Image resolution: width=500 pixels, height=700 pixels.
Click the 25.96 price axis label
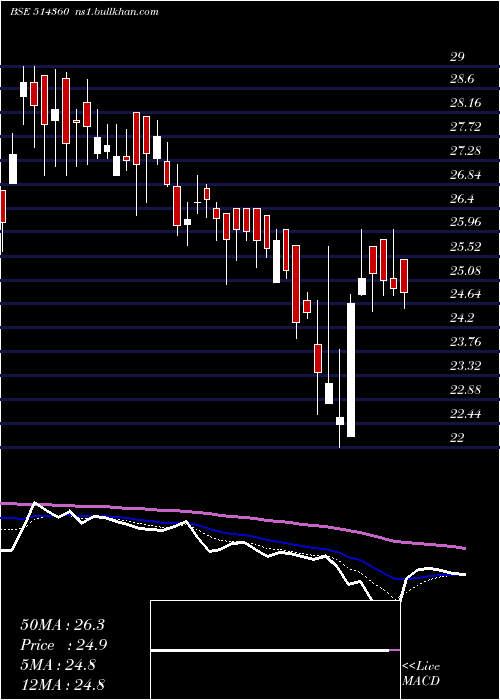466,222
